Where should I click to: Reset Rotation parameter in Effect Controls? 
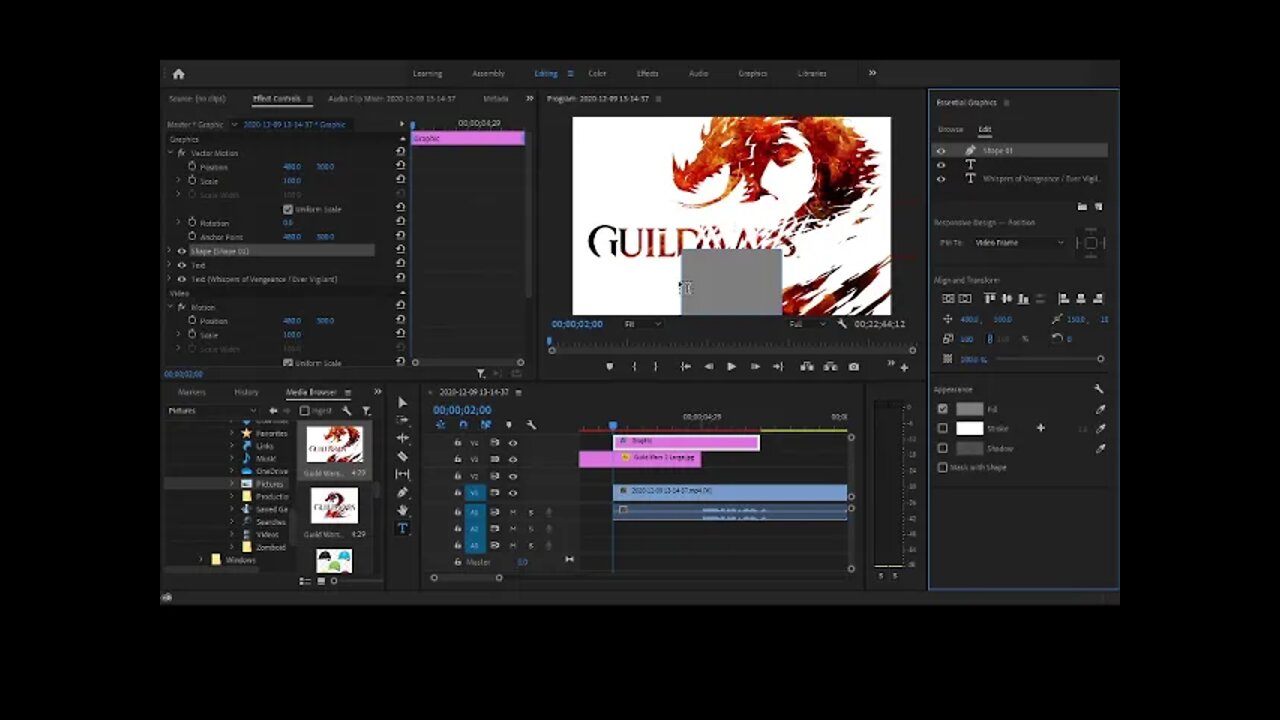(x=400, y=223)
